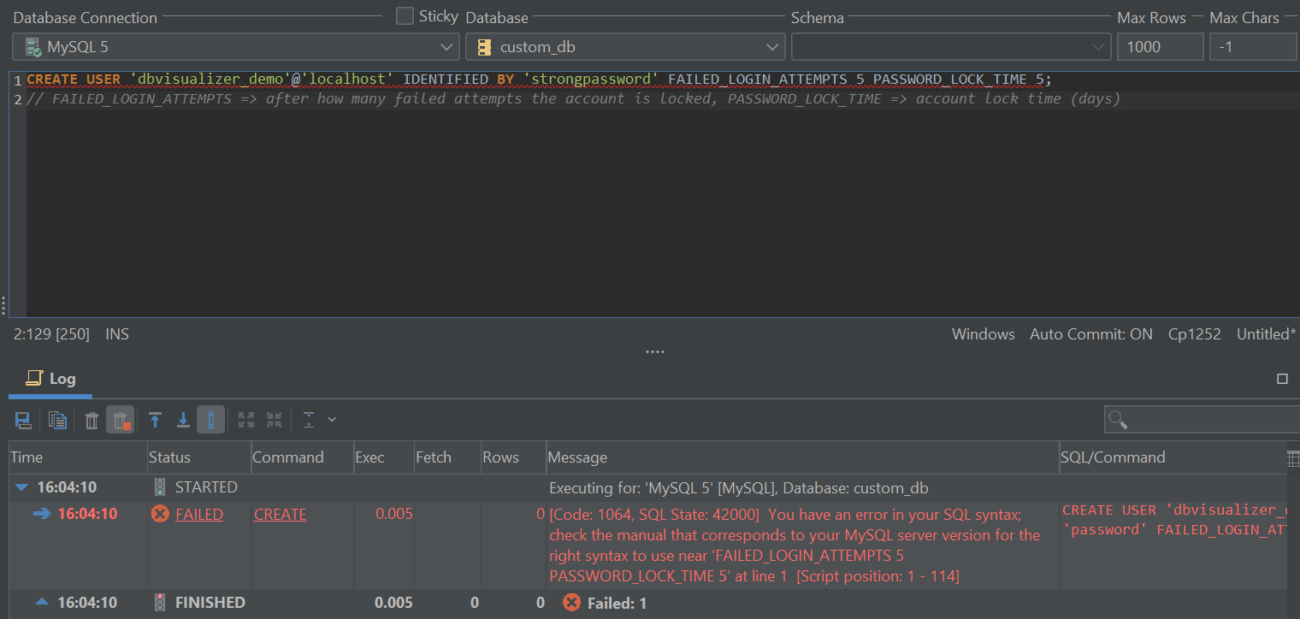Click the FAILED status link
Viewport: 1300px width, 619px height.
coord(199,514)
